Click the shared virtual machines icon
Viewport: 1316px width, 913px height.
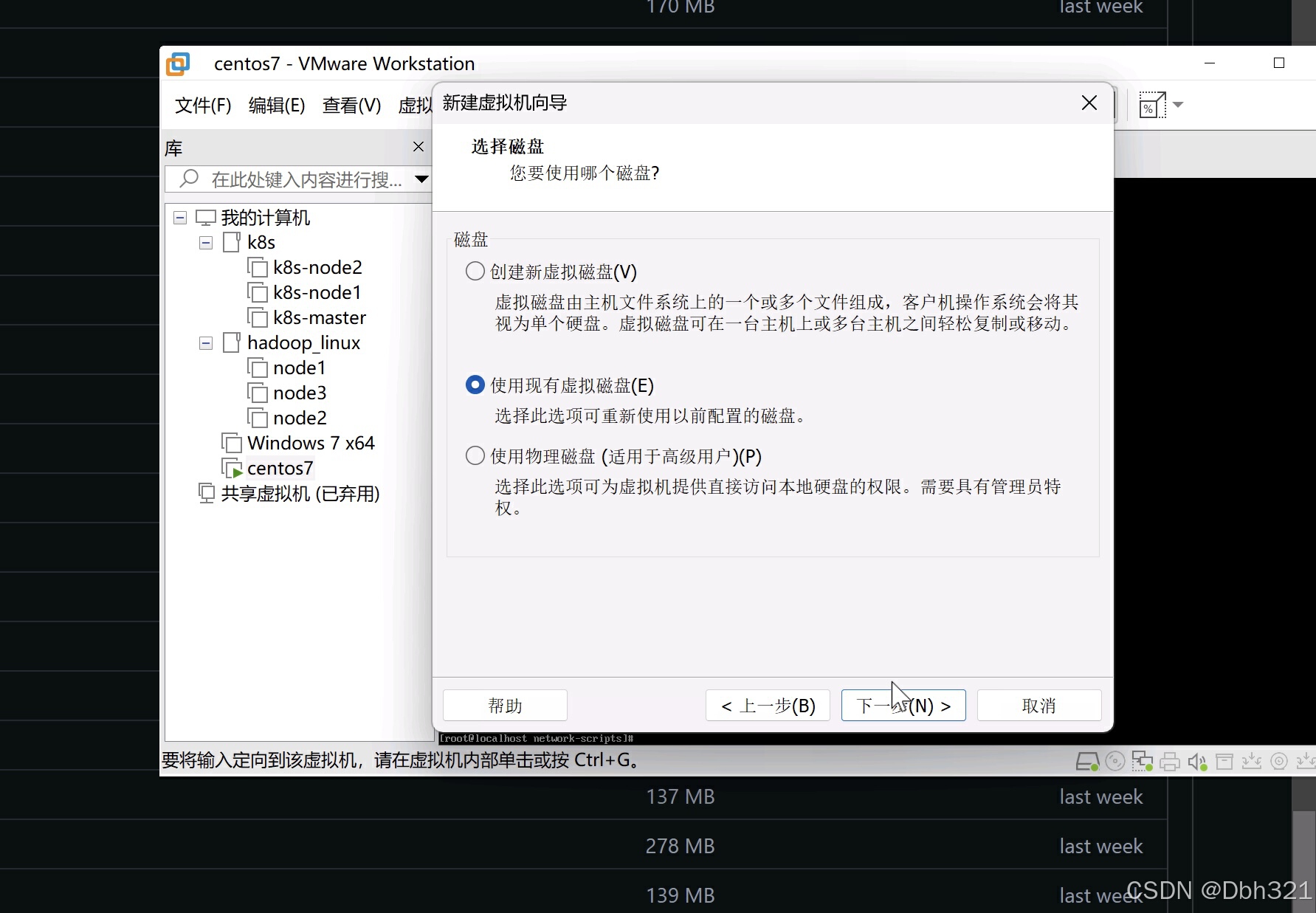pyautogui.click(x=207, y=493)
